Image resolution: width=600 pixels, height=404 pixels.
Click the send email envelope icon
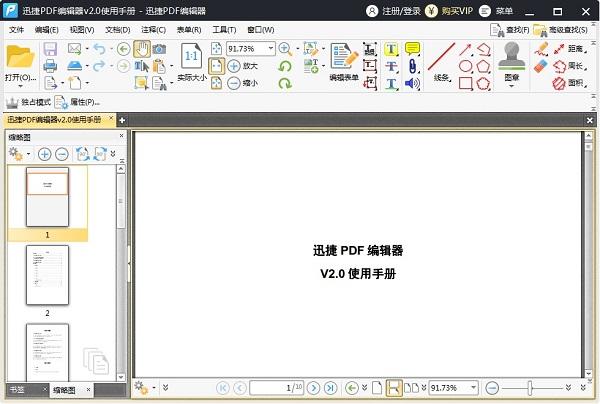tap(74, 49)
